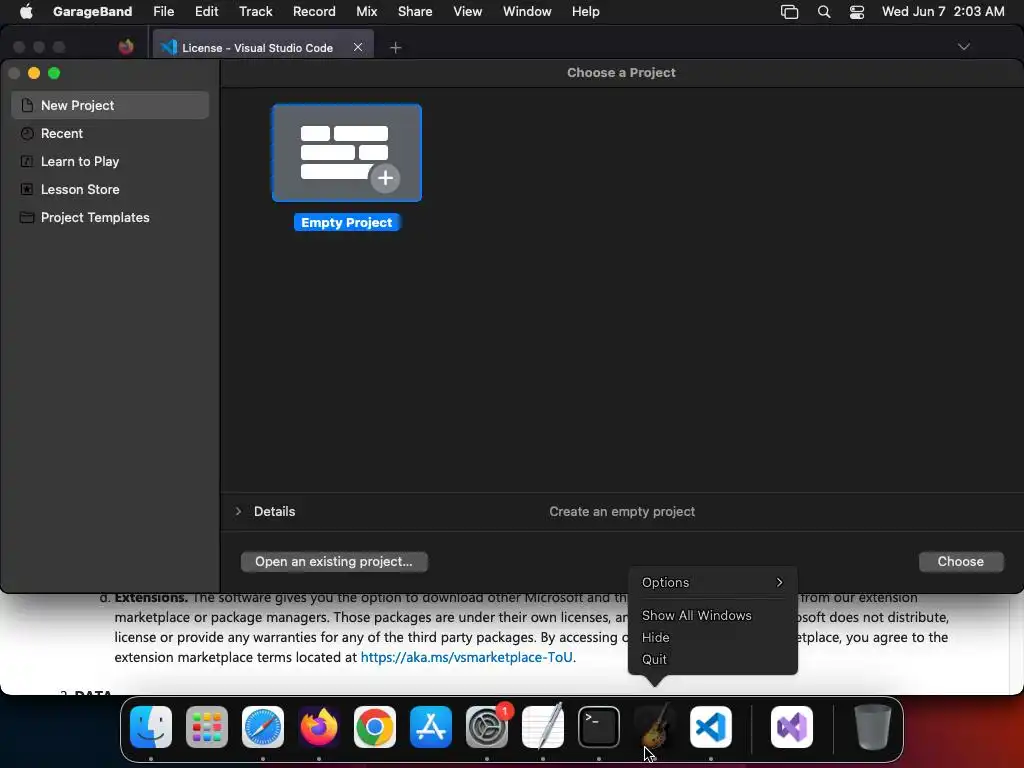This screenshot has height=768, width=1024.
Task: Open the Trash in the Dock
Action: coord(872,727)
